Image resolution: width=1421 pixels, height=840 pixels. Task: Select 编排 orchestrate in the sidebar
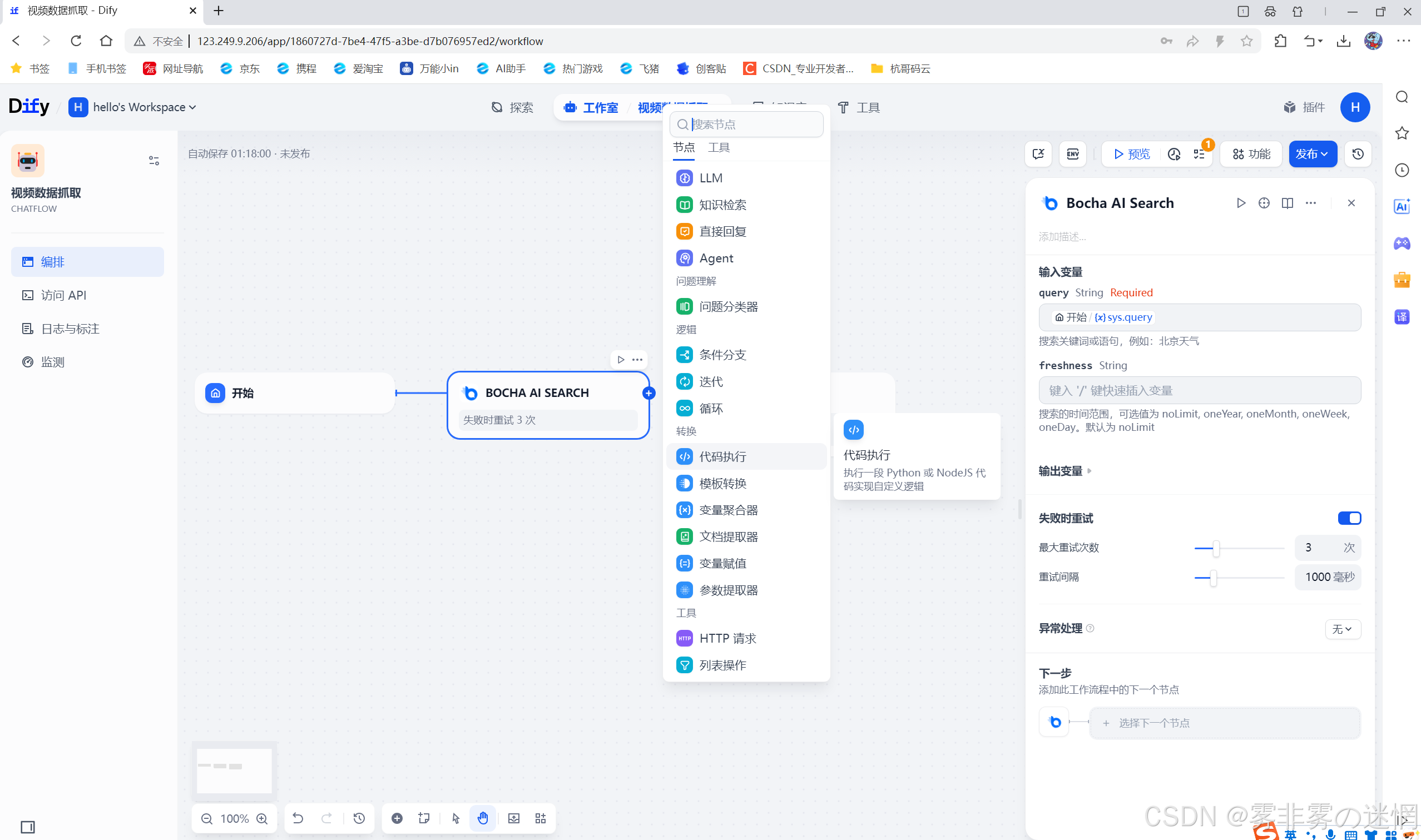click(87, 261)
